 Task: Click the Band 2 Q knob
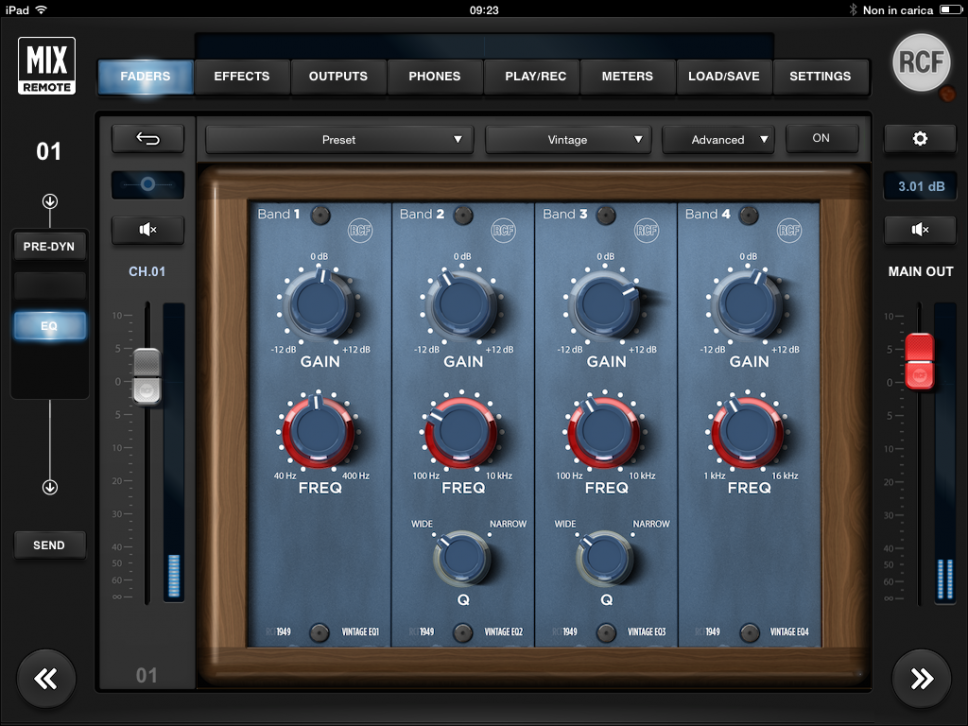462,558
